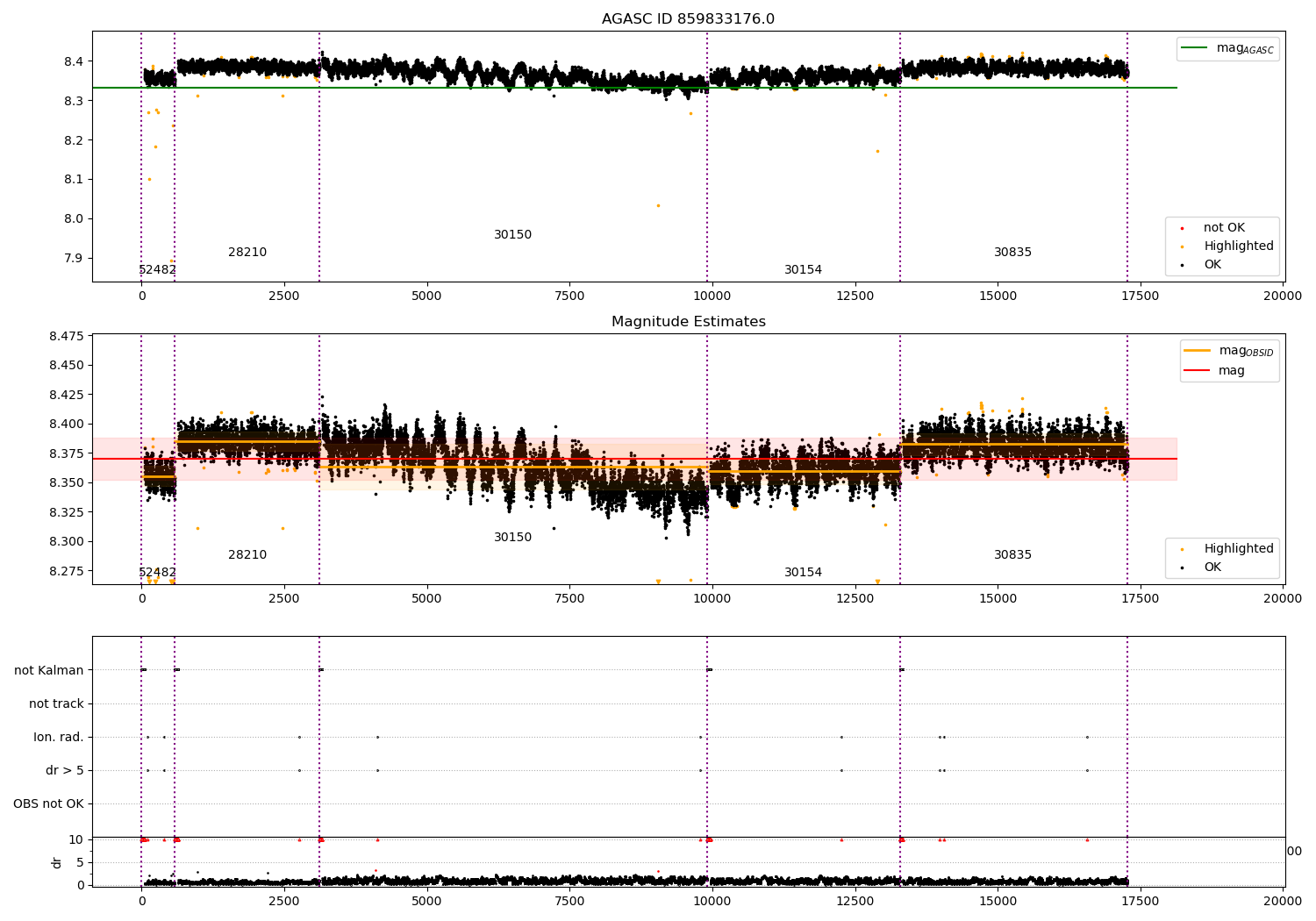Click the orange outlier point near magnitude 8.1

point(149,180)
